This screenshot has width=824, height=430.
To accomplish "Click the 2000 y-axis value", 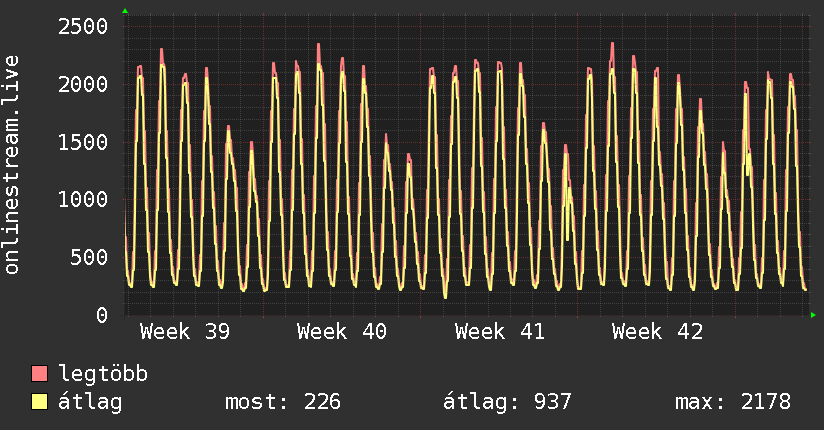I will click(83, 84).
